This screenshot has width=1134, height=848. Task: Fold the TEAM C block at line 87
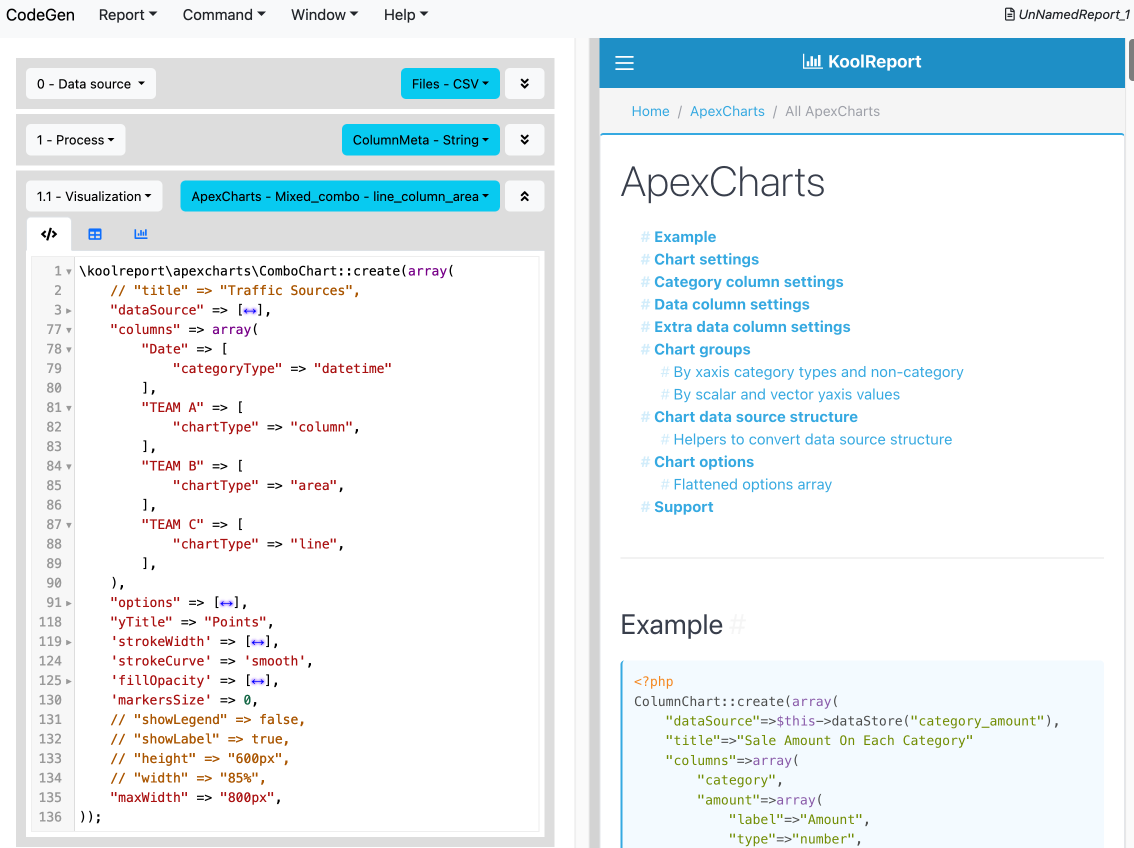click(x=69, y=525)
